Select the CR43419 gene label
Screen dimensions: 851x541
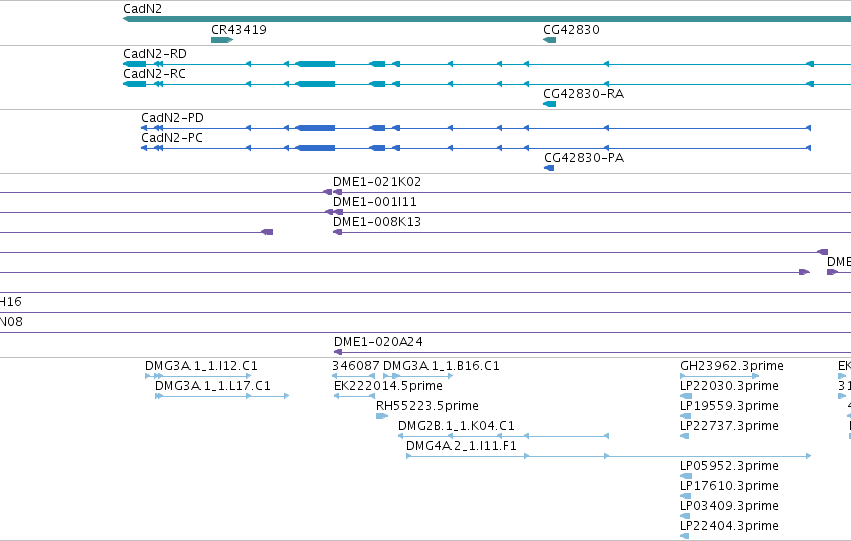pyautogui.click(x=239, y=29)
